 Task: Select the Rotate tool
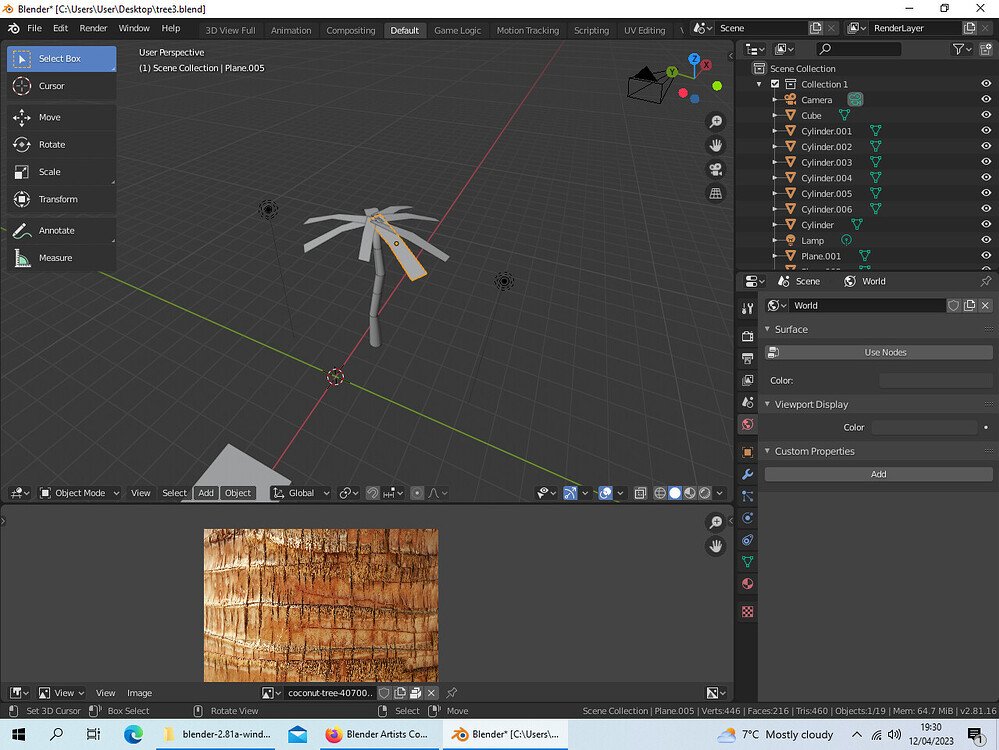click(62, 145)
